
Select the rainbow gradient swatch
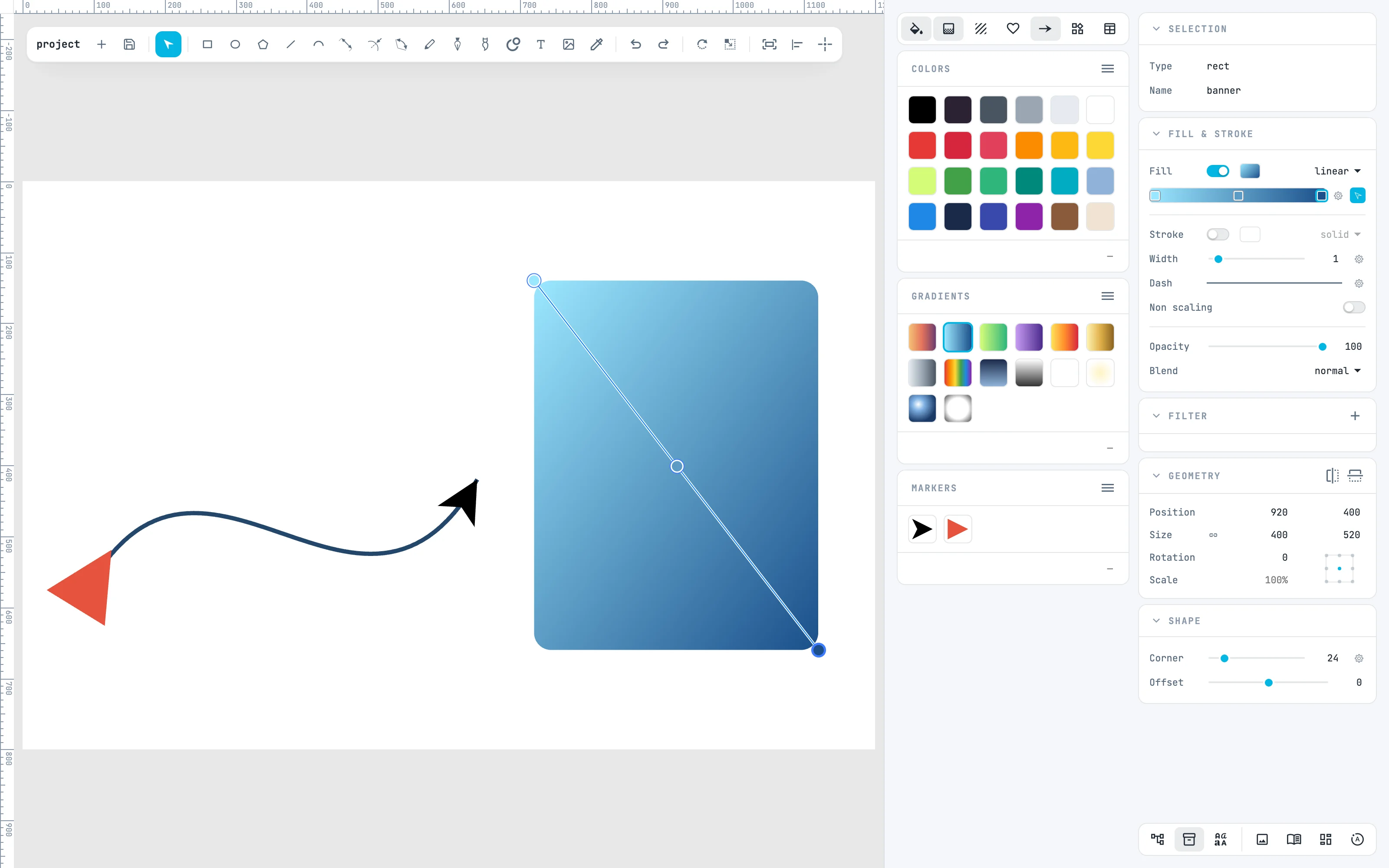(x=958, y=372)
